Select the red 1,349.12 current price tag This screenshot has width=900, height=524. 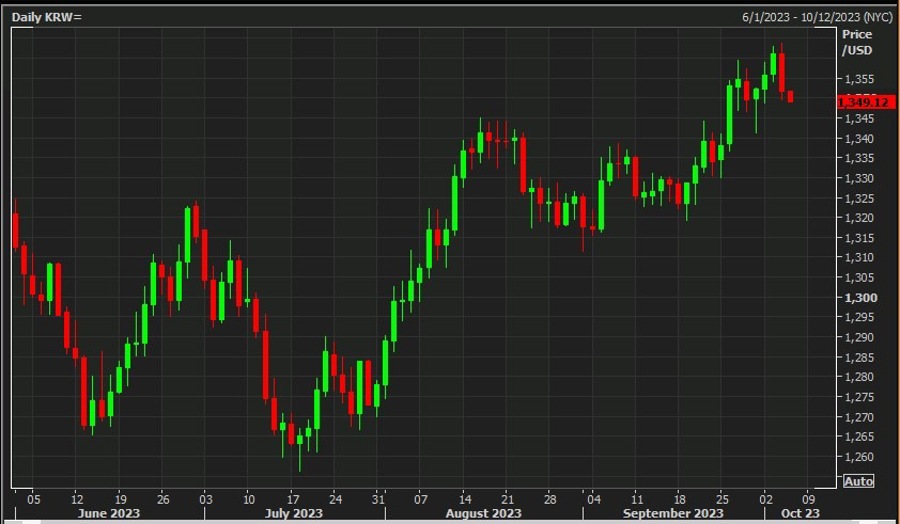pos(867,103)
